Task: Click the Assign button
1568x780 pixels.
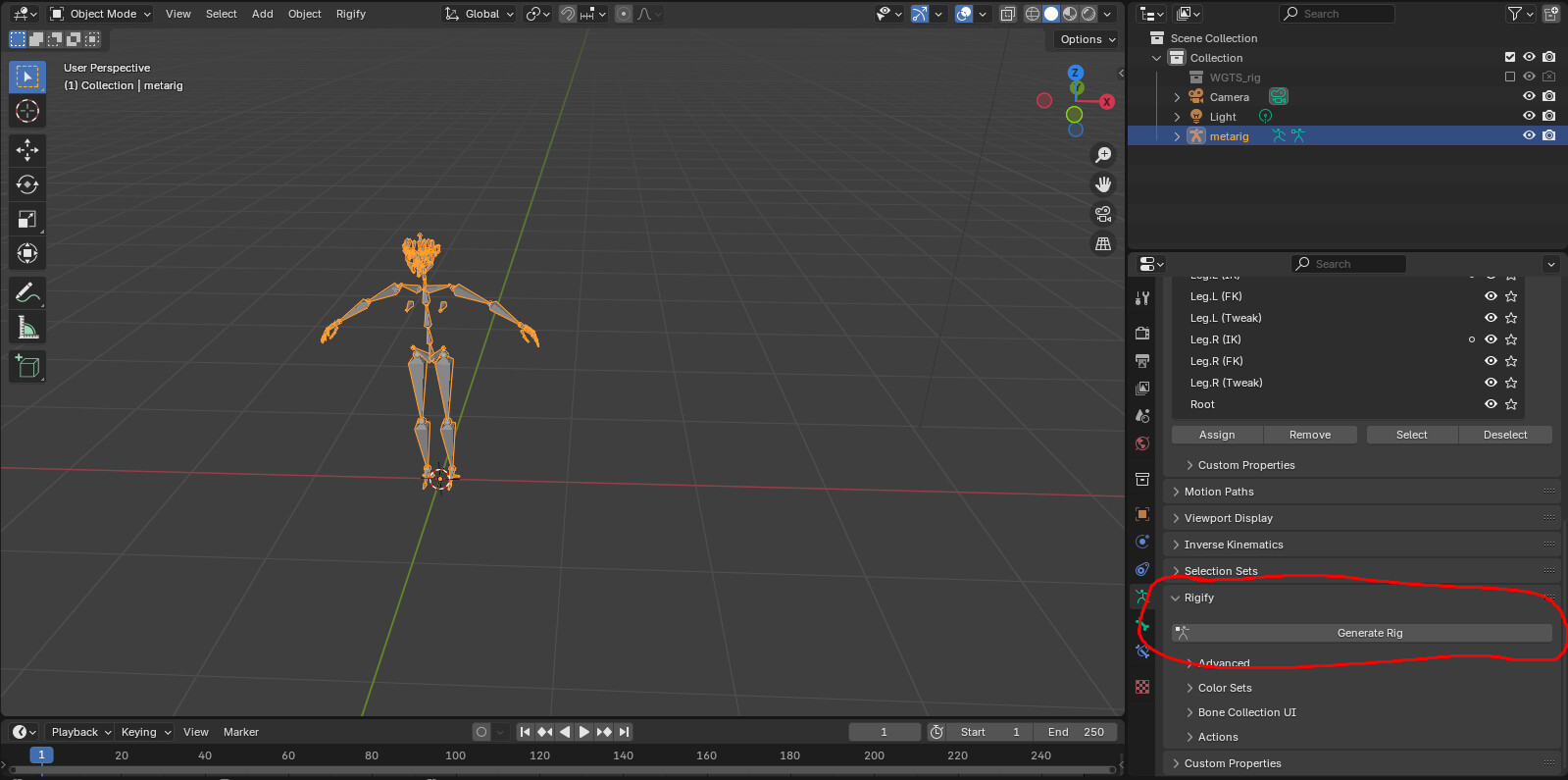Action: click(1217, 435)
